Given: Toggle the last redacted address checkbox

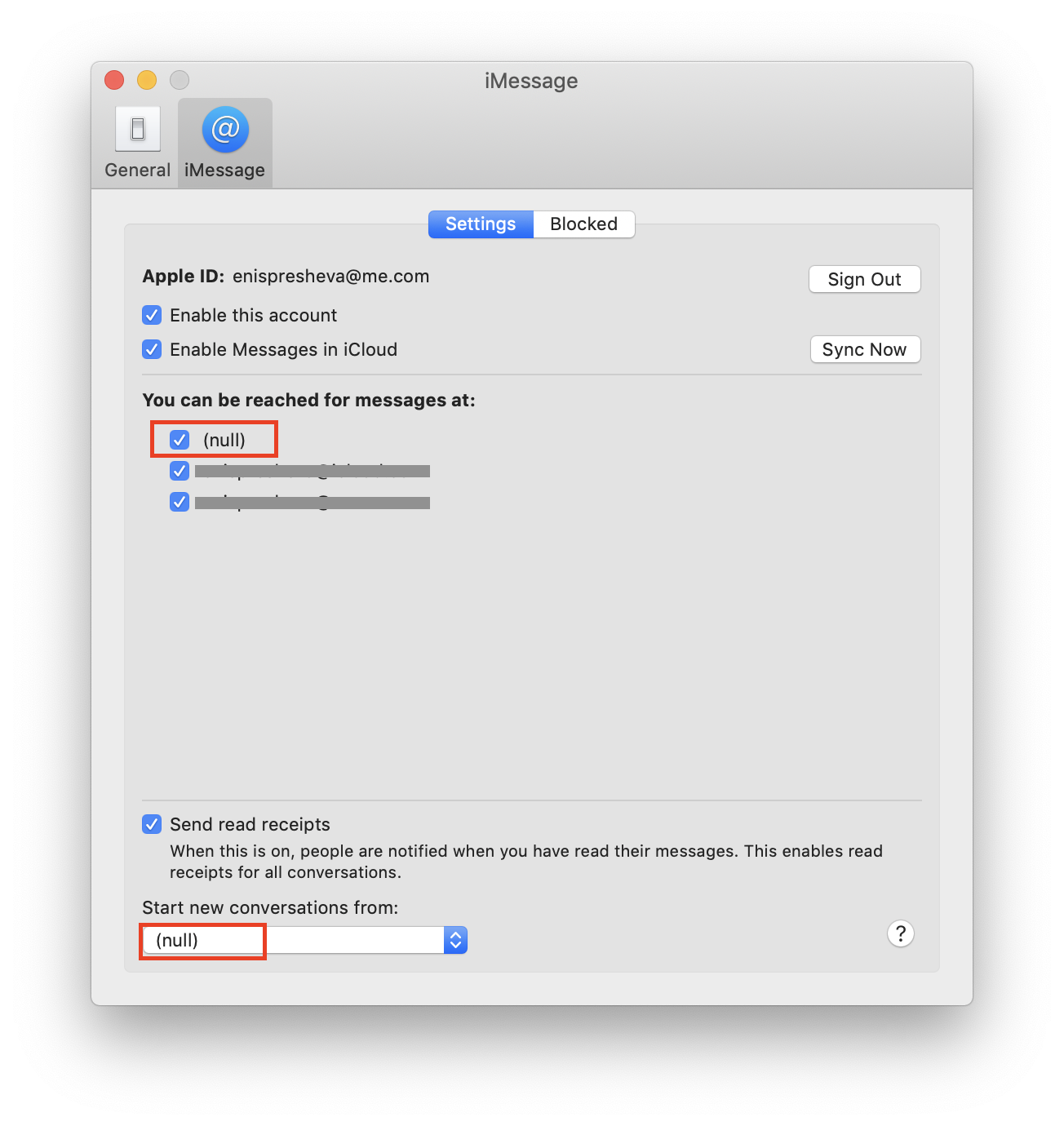Looking at the screenshot, I should [x=180, y=502].
